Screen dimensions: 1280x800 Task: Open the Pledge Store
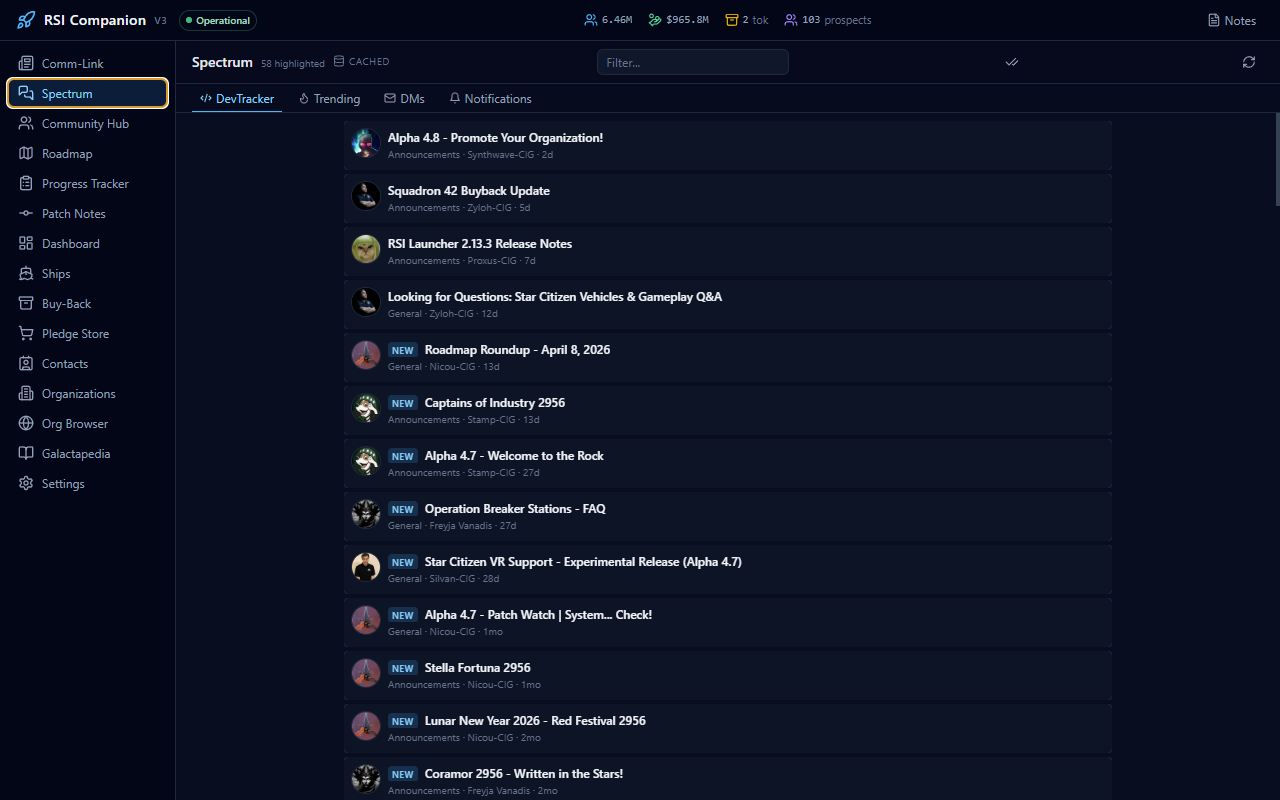pyautogui.click(x=87, y=334)
